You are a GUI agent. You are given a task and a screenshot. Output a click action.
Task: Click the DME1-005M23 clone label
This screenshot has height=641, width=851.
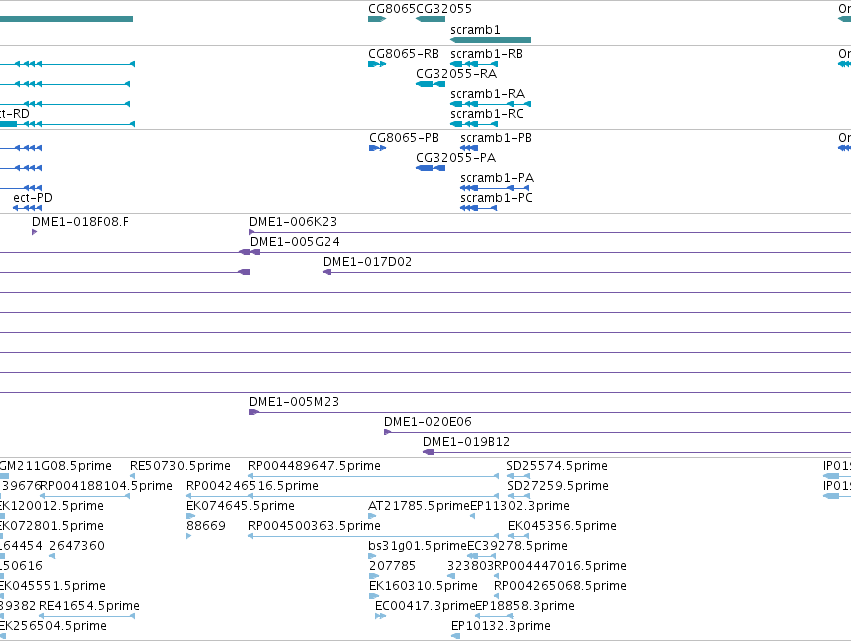(x=294, y=402)
